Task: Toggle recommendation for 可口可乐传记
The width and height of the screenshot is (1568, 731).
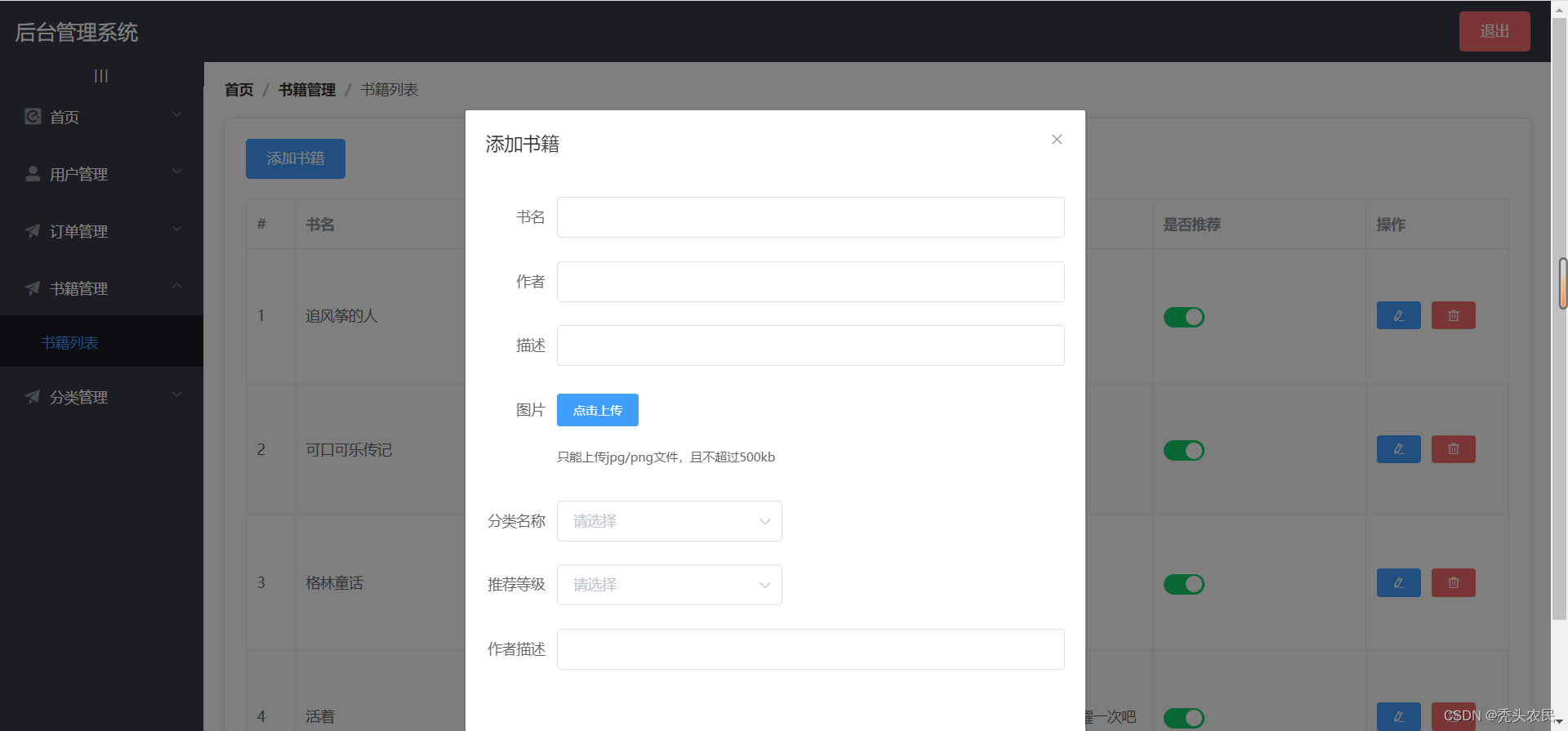Action: click(x=1184, y=450)
